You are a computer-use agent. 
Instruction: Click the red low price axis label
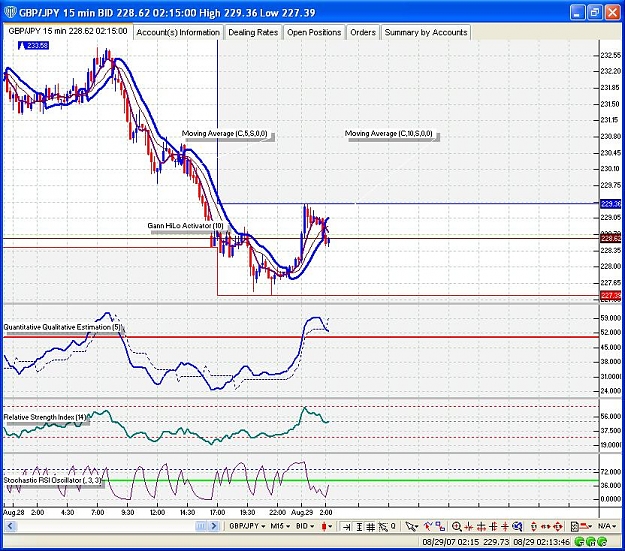pos(610,295)
